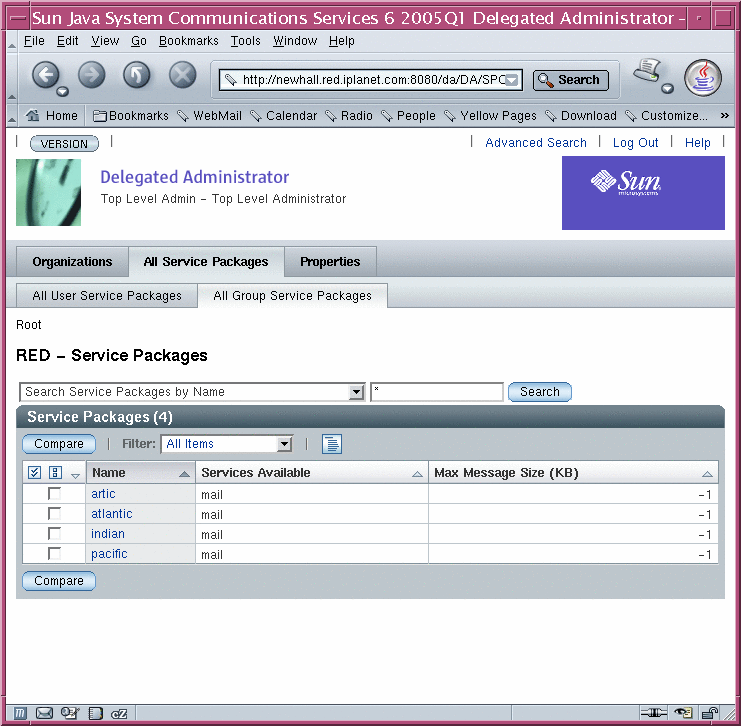Viewport: 741px width, 726px height.
Task: Reload the page with the Reload icon
Action: pyautogui.click(x=137, y=75)
